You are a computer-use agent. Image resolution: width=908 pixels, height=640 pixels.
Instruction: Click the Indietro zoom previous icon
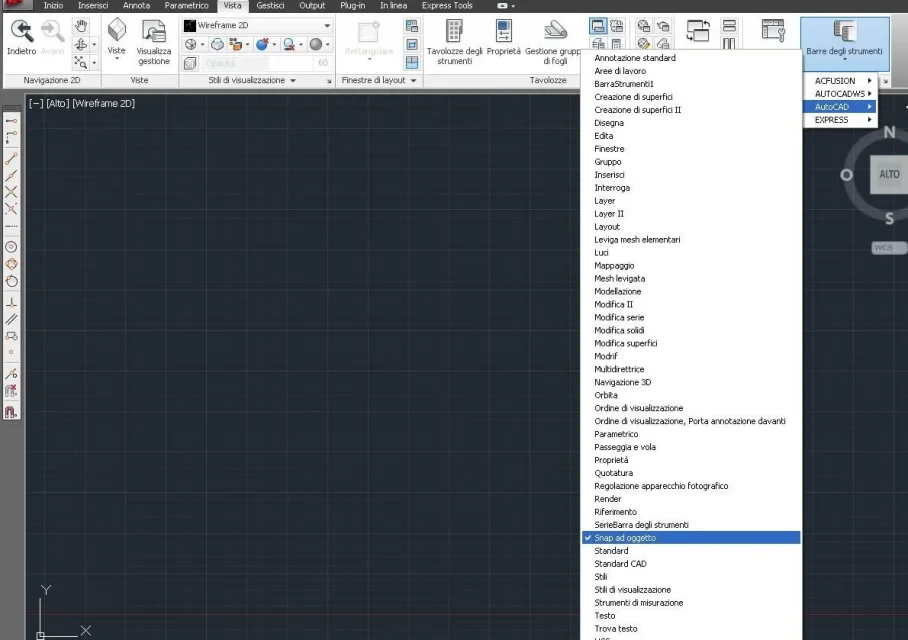point(21,32)
